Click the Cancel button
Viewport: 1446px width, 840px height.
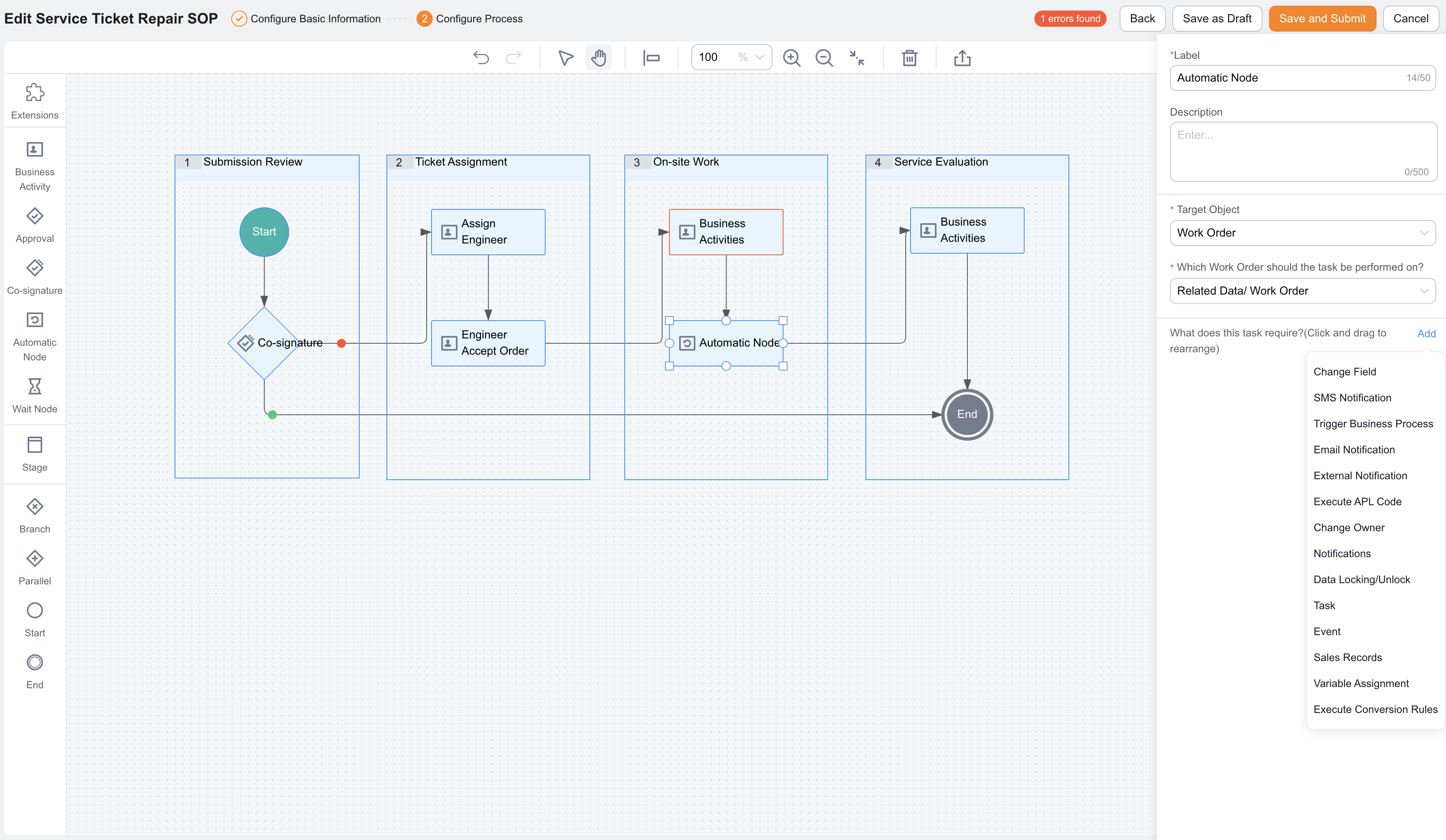pyautogui.click(x=1410, y=18)
